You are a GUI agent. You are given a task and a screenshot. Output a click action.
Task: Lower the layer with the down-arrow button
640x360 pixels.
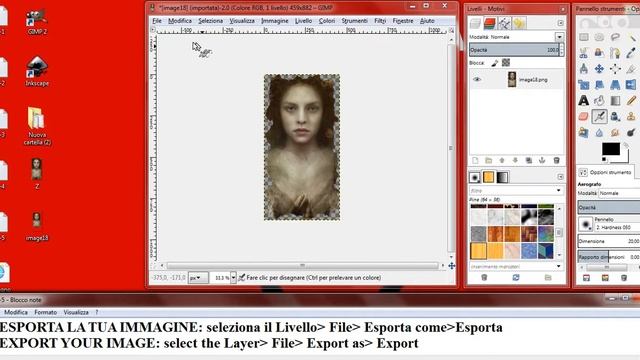pos(516,161)
